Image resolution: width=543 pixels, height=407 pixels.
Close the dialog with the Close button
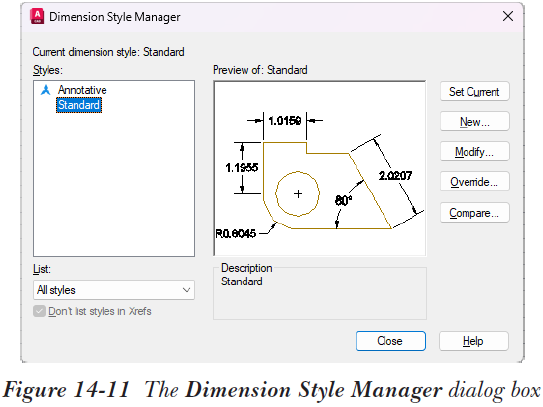click(391, 341)
